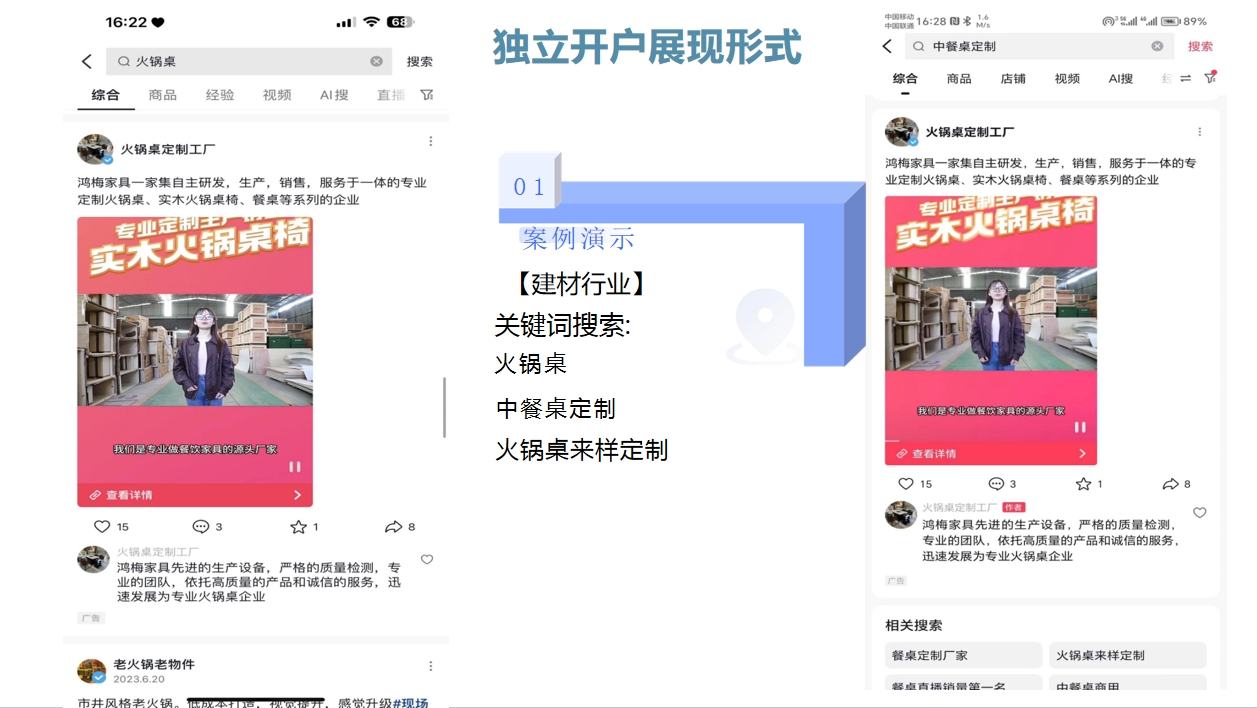Favorite the left post with star icon

[x=298, y=526]
